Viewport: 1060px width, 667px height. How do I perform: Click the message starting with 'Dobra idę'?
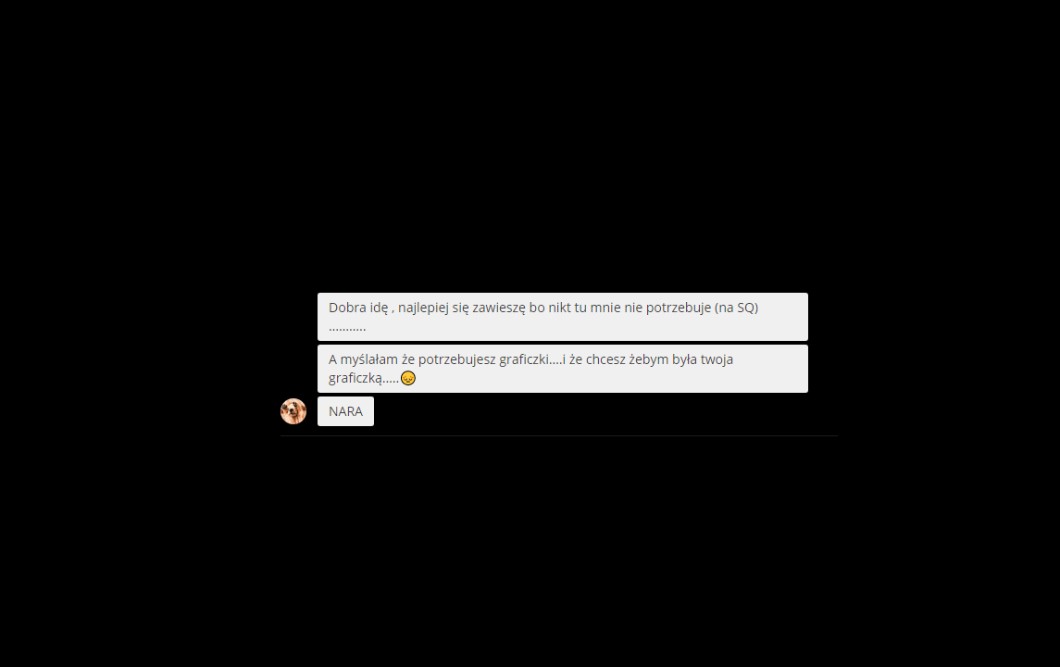pyautogui.click(x=562, y=316)
